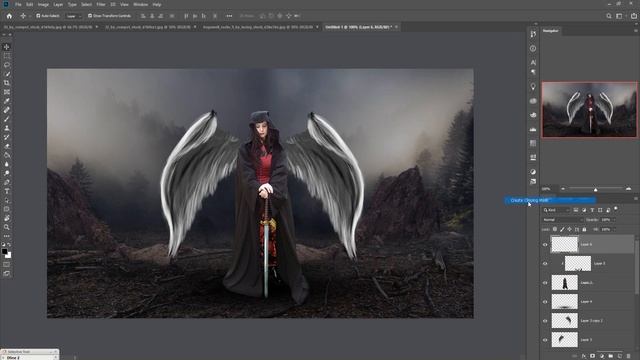Select the Eraser tool
This screenshot has height=360, width=640.
click(7, 146)
